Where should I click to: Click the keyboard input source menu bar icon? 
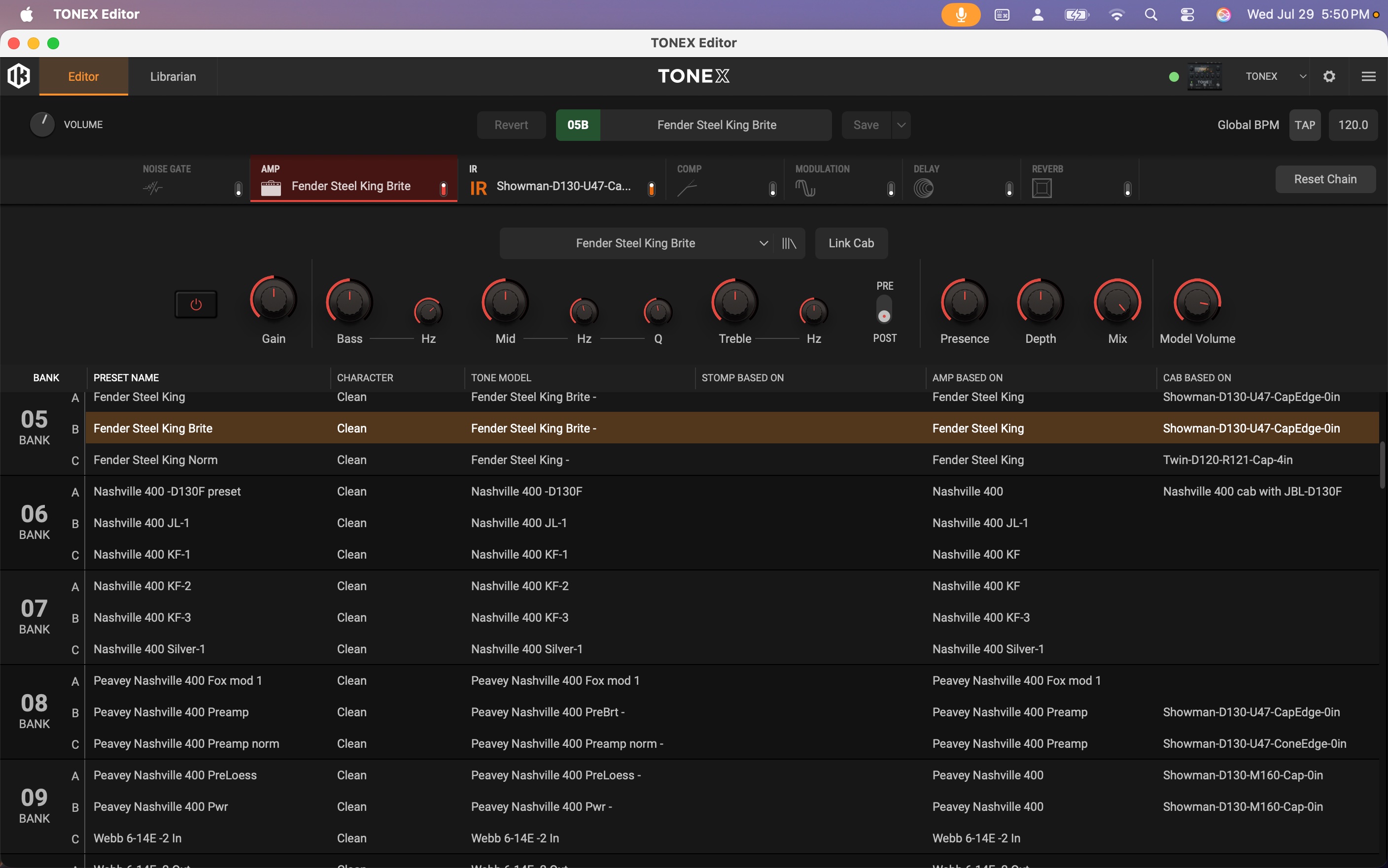(1002, 14)
